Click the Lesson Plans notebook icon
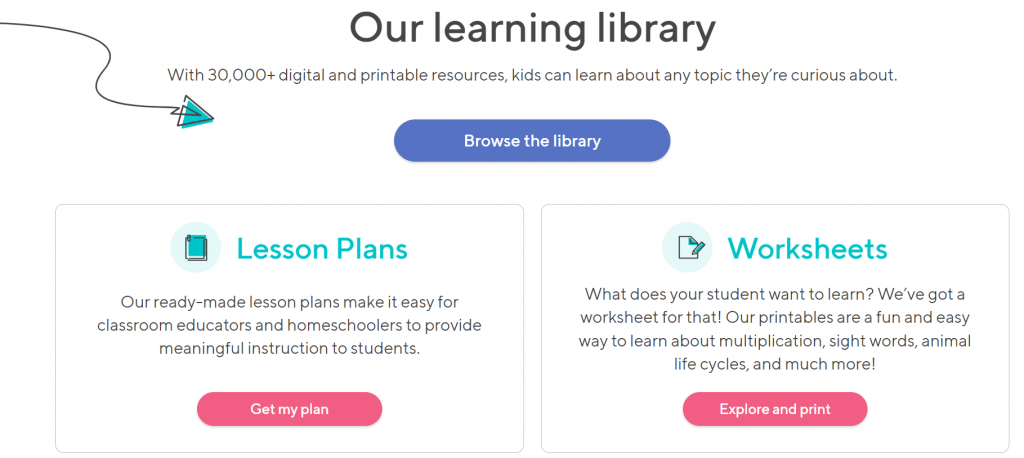The width and height of the screenshot is (1024, 458). click(x=196, y=248)
